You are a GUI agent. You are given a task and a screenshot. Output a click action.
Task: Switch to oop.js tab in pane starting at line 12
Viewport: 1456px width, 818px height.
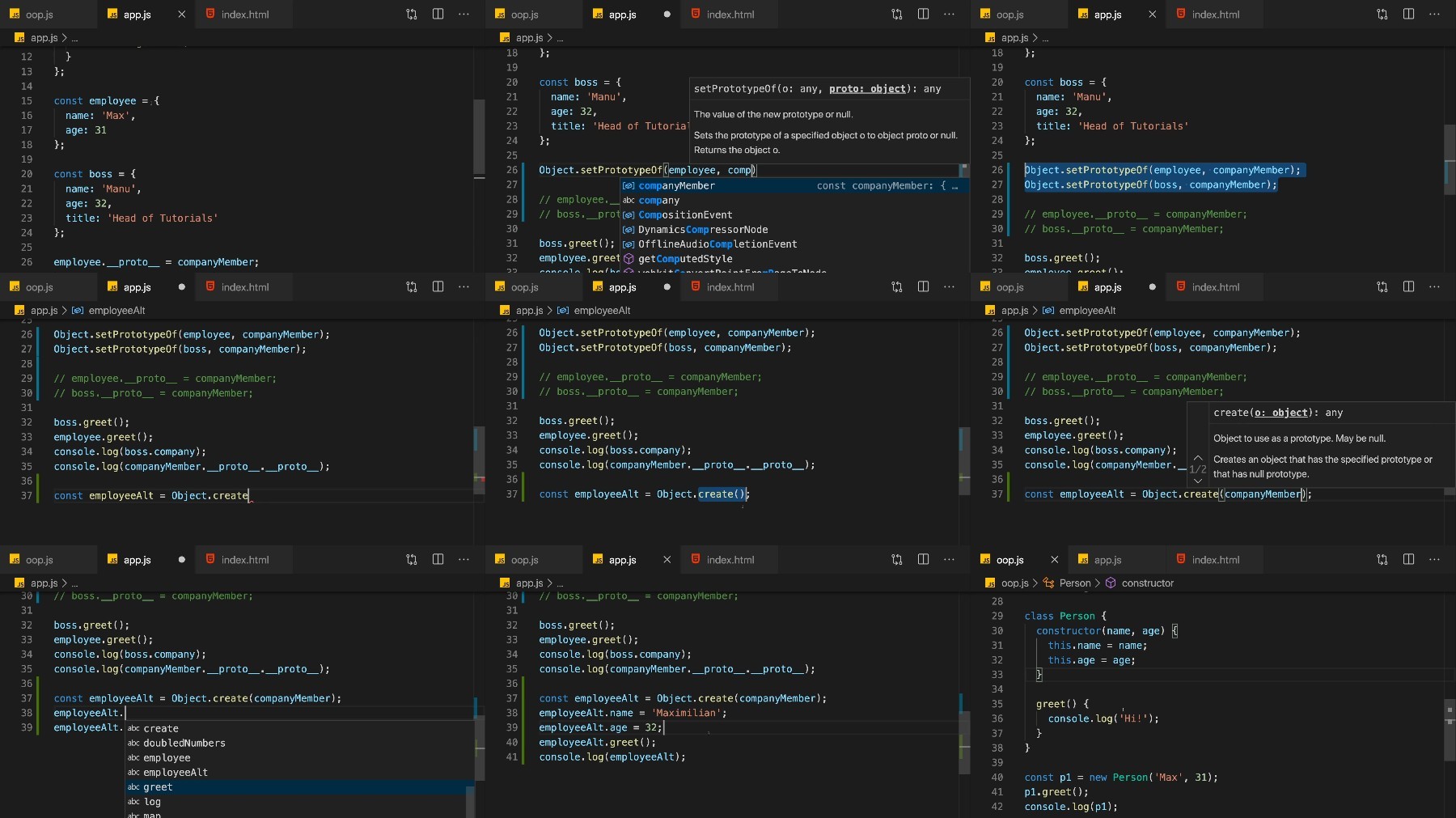coord(39,15)
